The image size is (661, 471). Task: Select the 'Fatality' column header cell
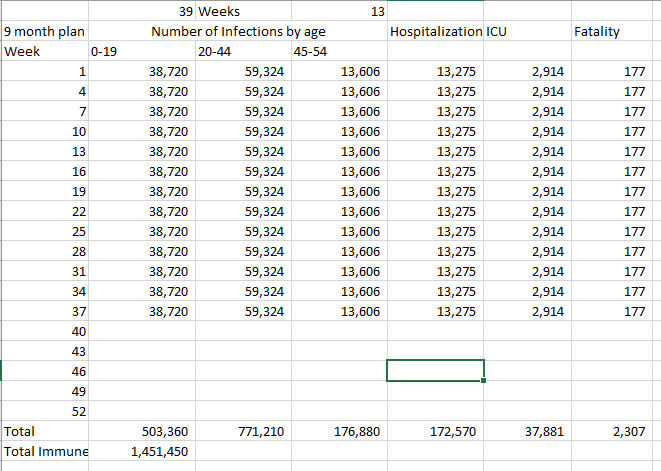pos(598,32)
